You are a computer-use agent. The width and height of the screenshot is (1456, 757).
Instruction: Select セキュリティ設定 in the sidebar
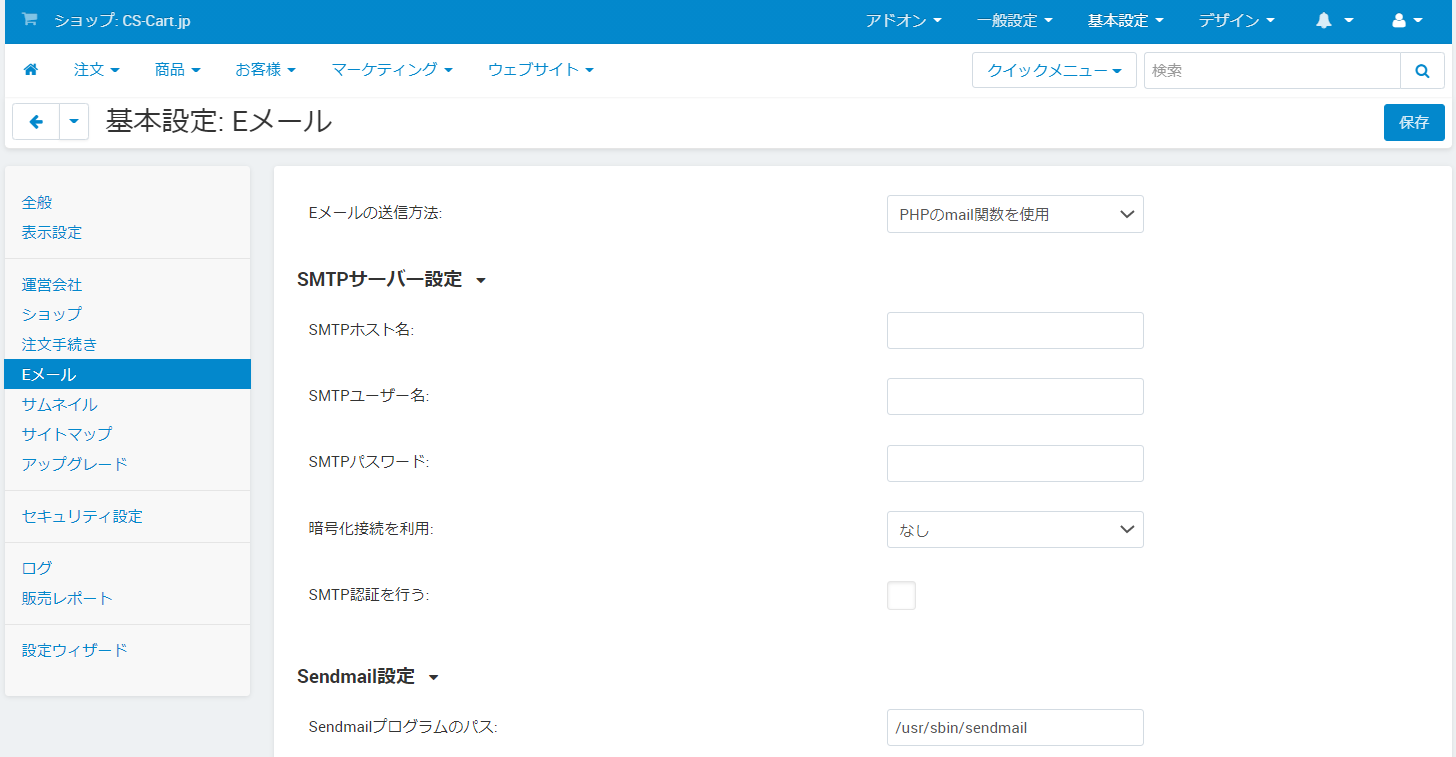click(x=82, y=516)
